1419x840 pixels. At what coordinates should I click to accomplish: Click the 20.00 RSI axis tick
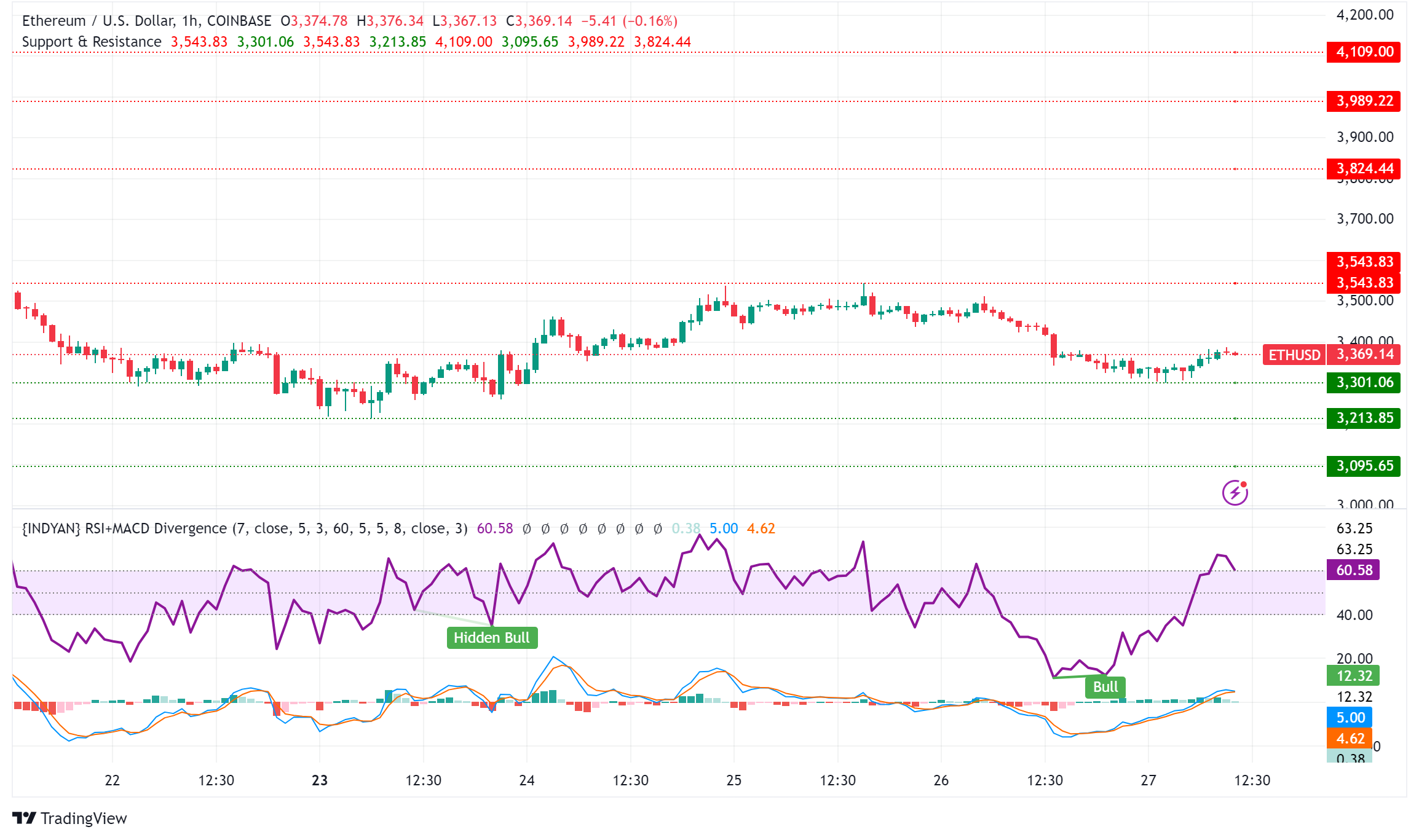coord(1354,659)
